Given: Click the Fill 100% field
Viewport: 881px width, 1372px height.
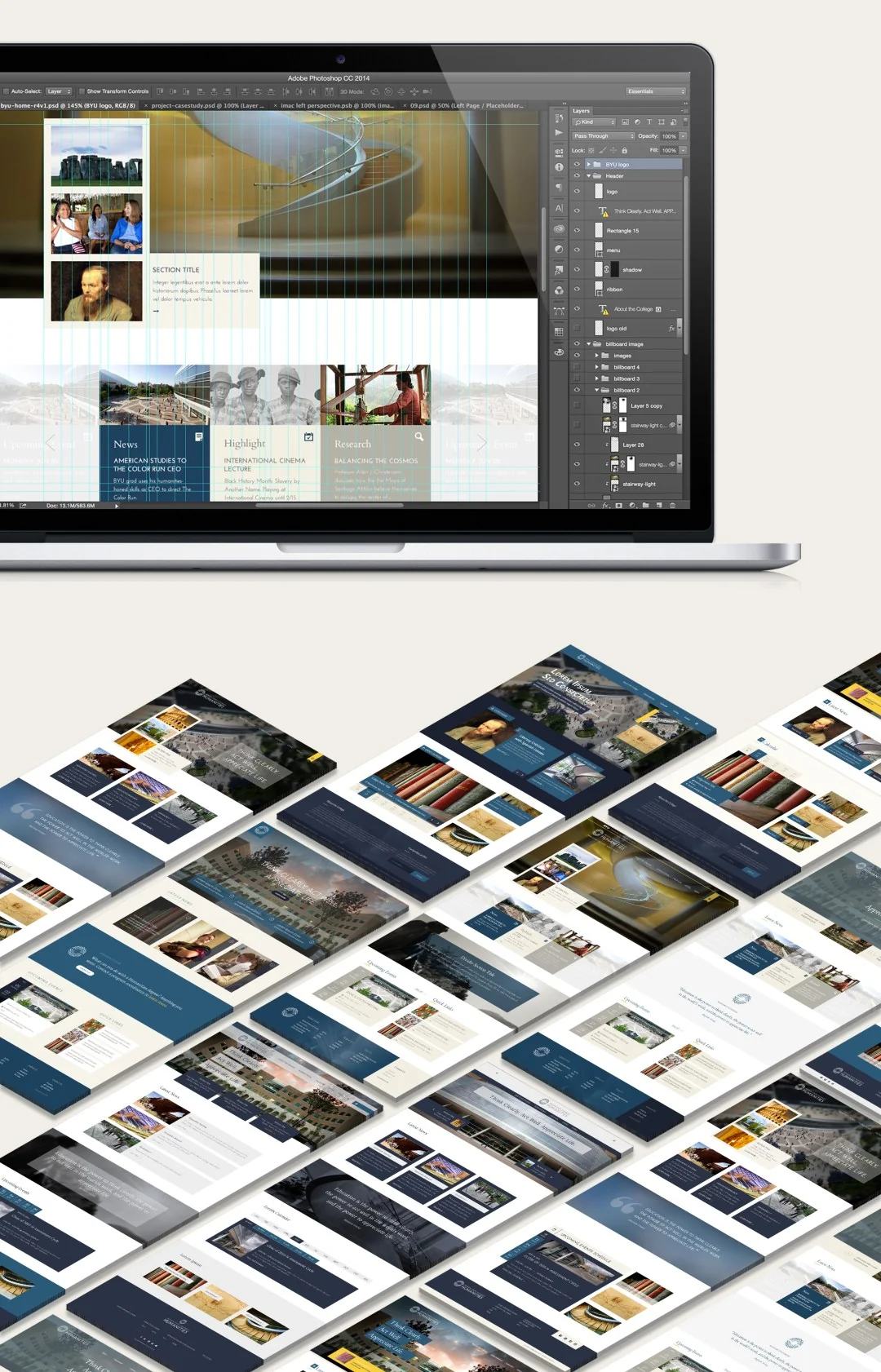Looking at the screenshot, I should (x=669, y=150).
